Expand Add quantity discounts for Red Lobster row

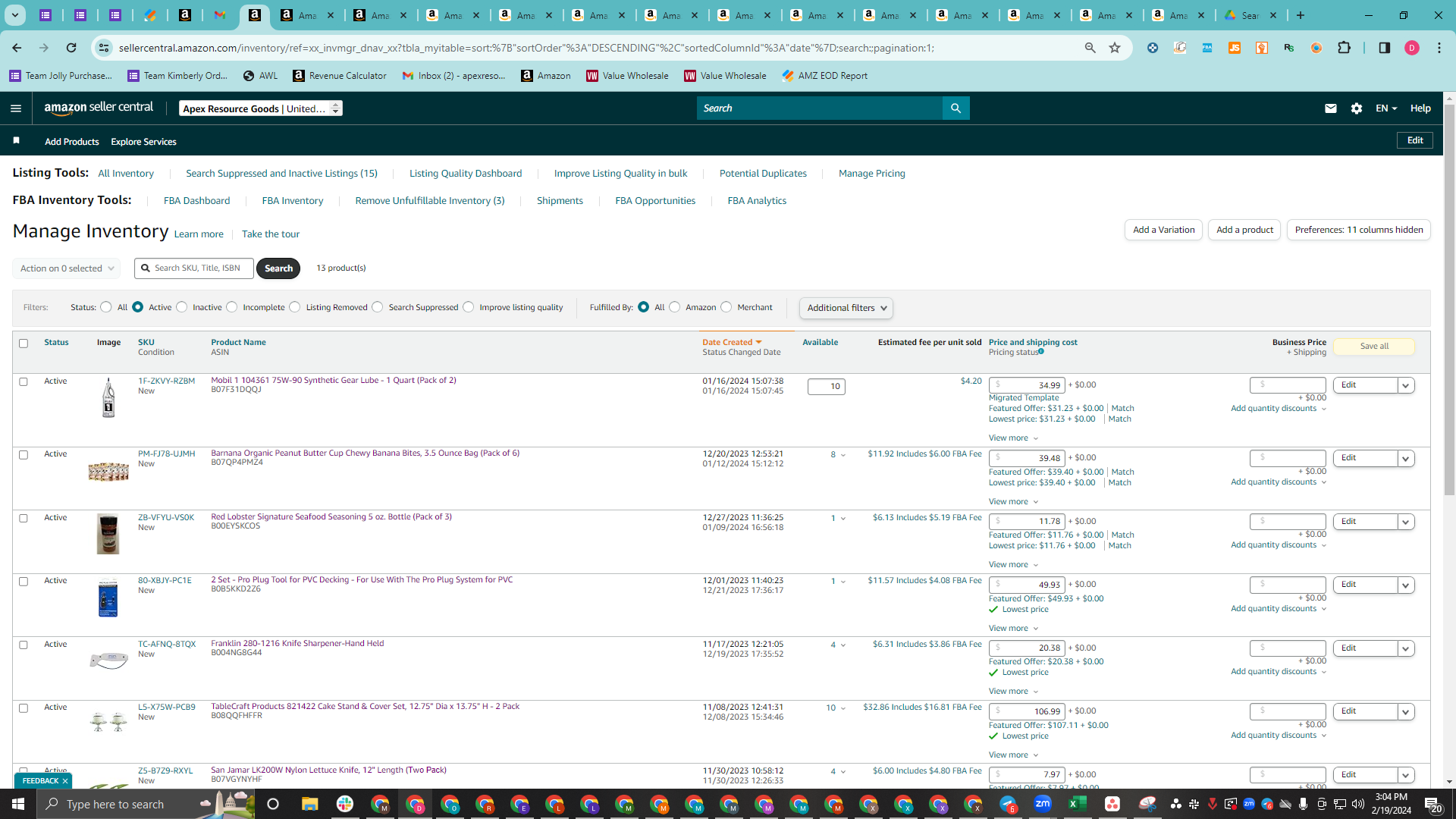click(x=1279, y=545)
